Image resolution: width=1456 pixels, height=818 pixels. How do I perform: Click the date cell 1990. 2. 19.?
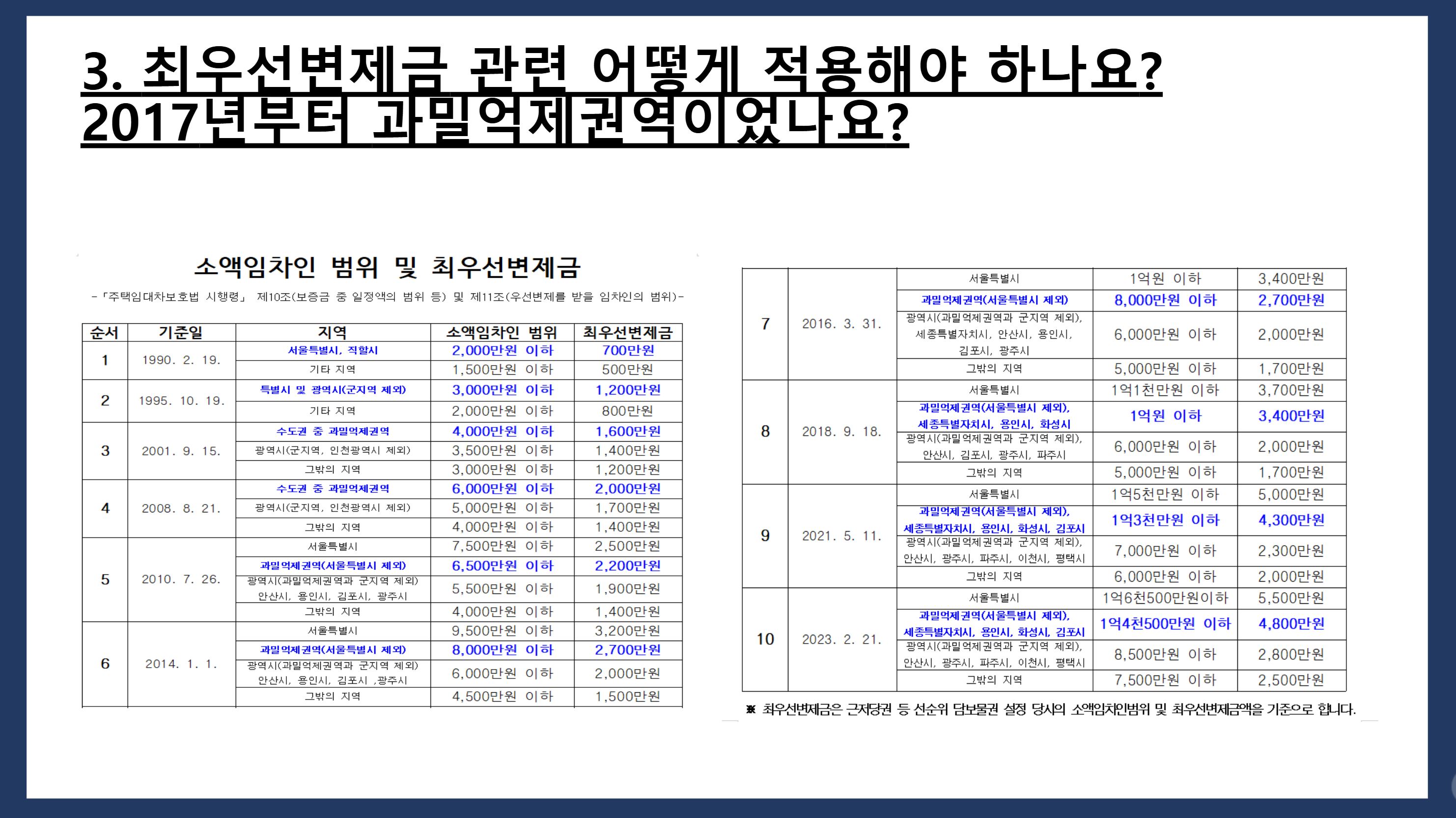tap(181, 360)
